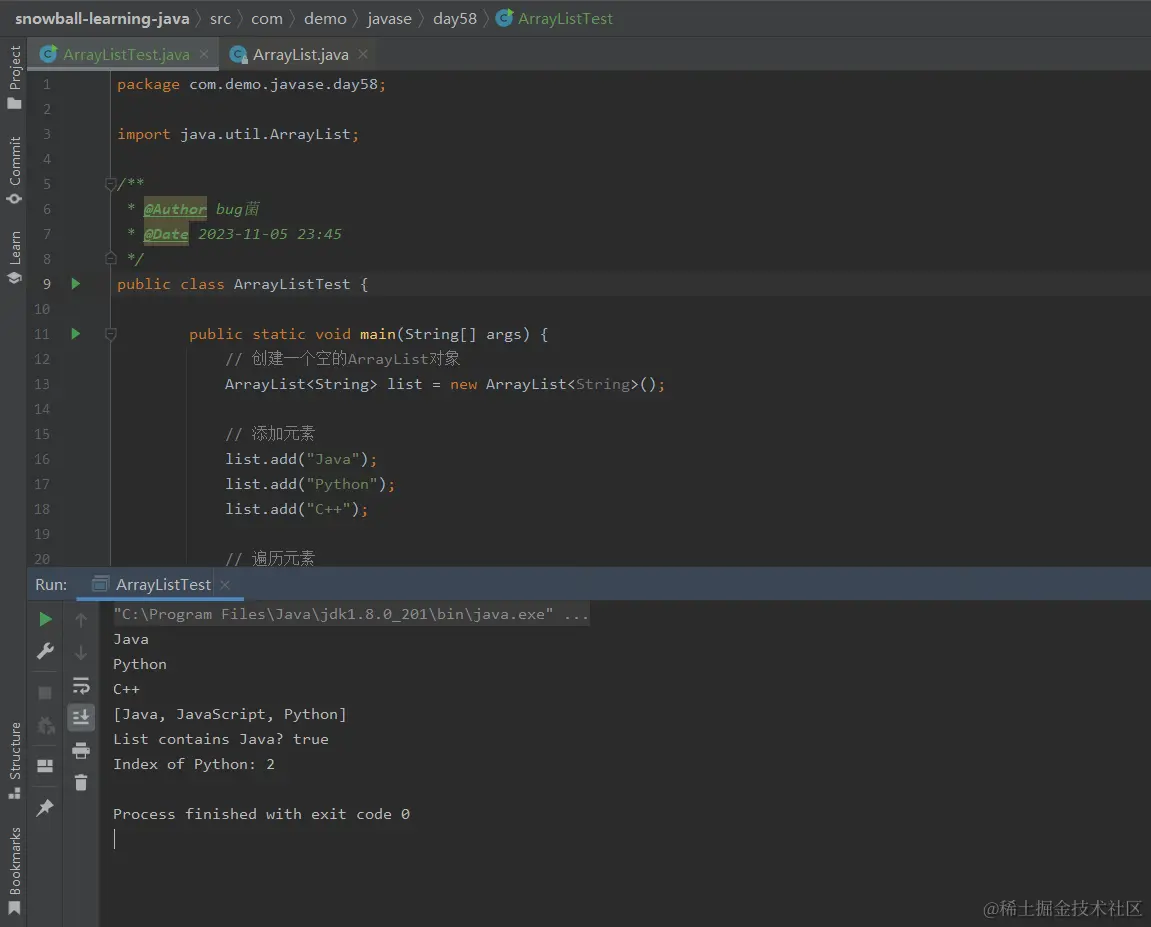Open the Commit tool window

[14, 170]
